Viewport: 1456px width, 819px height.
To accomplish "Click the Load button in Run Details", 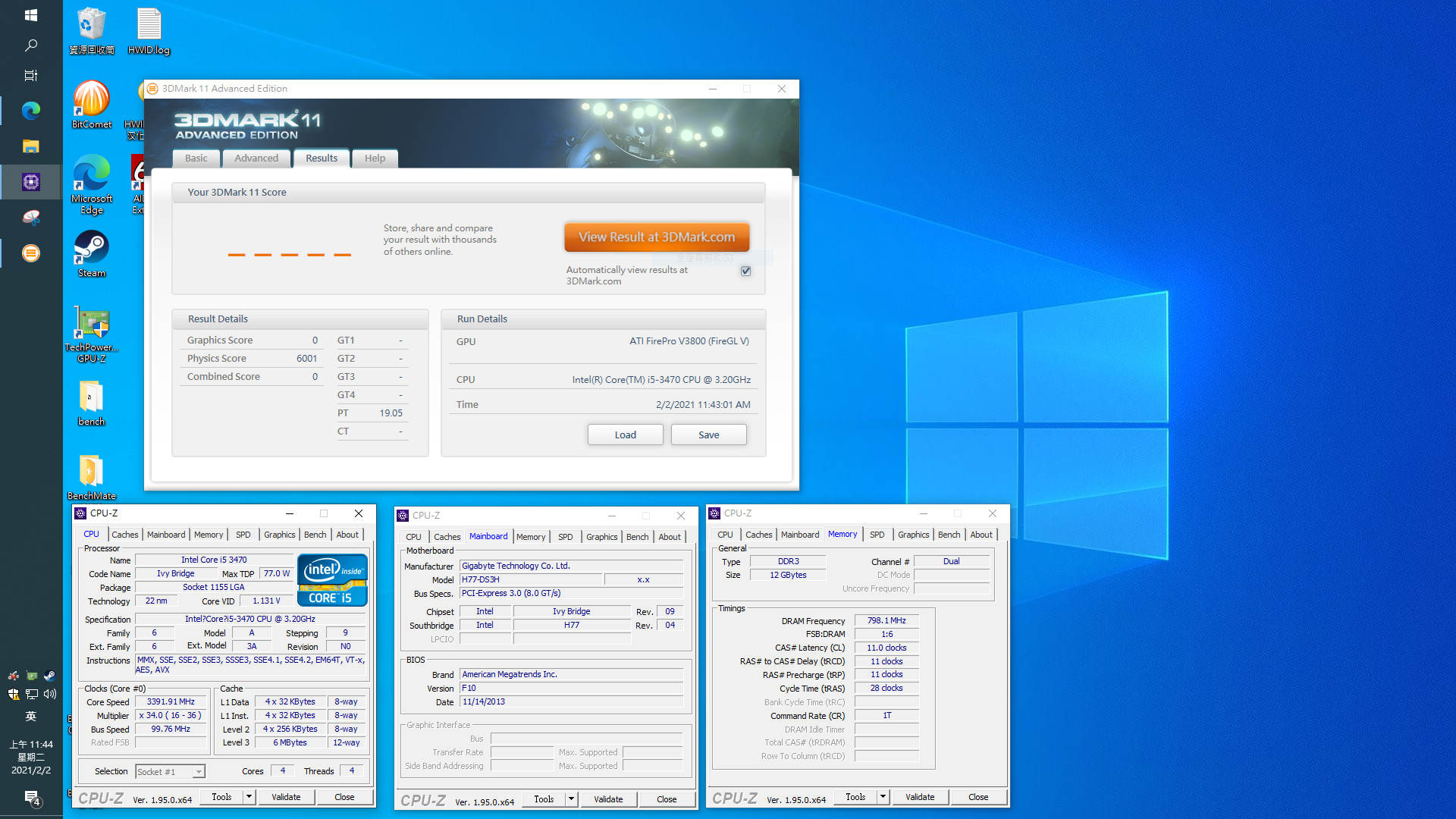I will (626, 435).
